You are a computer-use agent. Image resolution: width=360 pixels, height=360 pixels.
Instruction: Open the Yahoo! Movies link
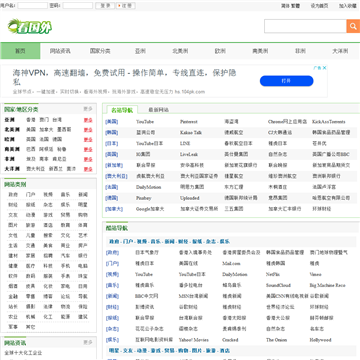tap(194, 340)
